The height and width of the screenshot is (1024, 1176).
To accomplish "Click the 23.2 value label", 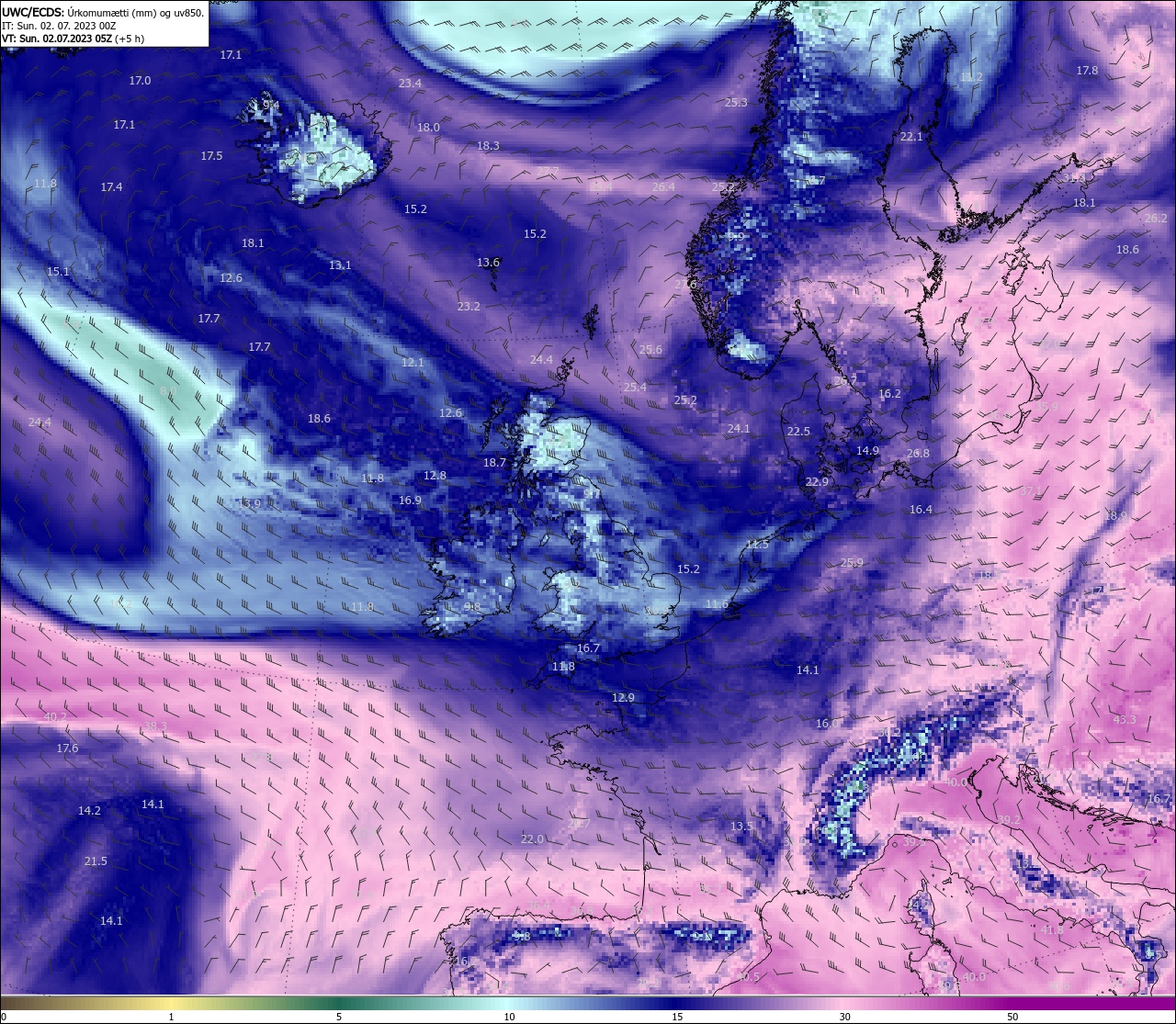I will pyautogui.click(x=469, y=307).
